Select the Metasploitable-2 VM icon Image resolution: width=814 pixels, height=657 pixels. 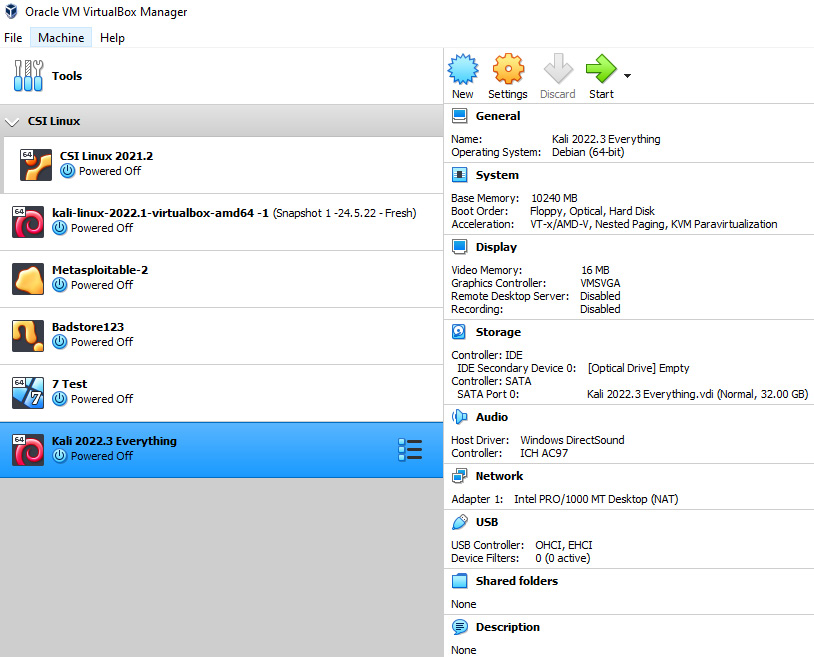tap(28, 279)
